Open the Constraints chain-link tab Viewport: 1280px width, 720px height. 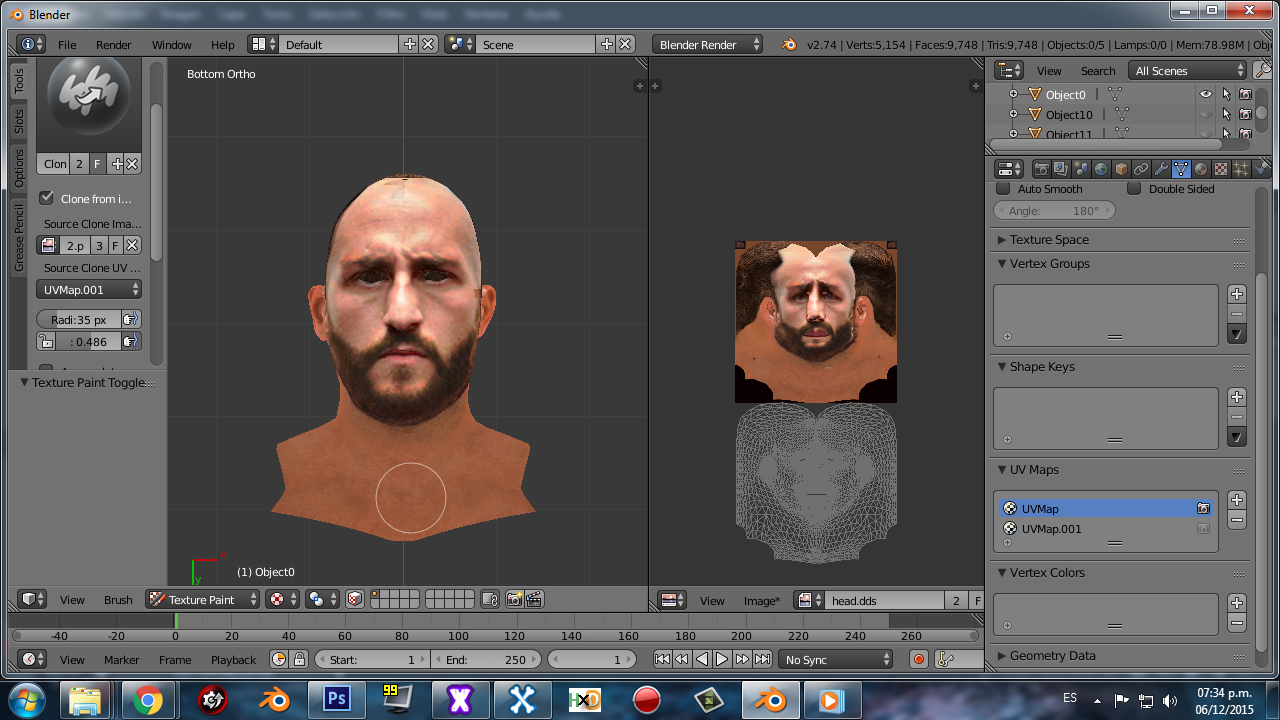tap(1141, 169)
